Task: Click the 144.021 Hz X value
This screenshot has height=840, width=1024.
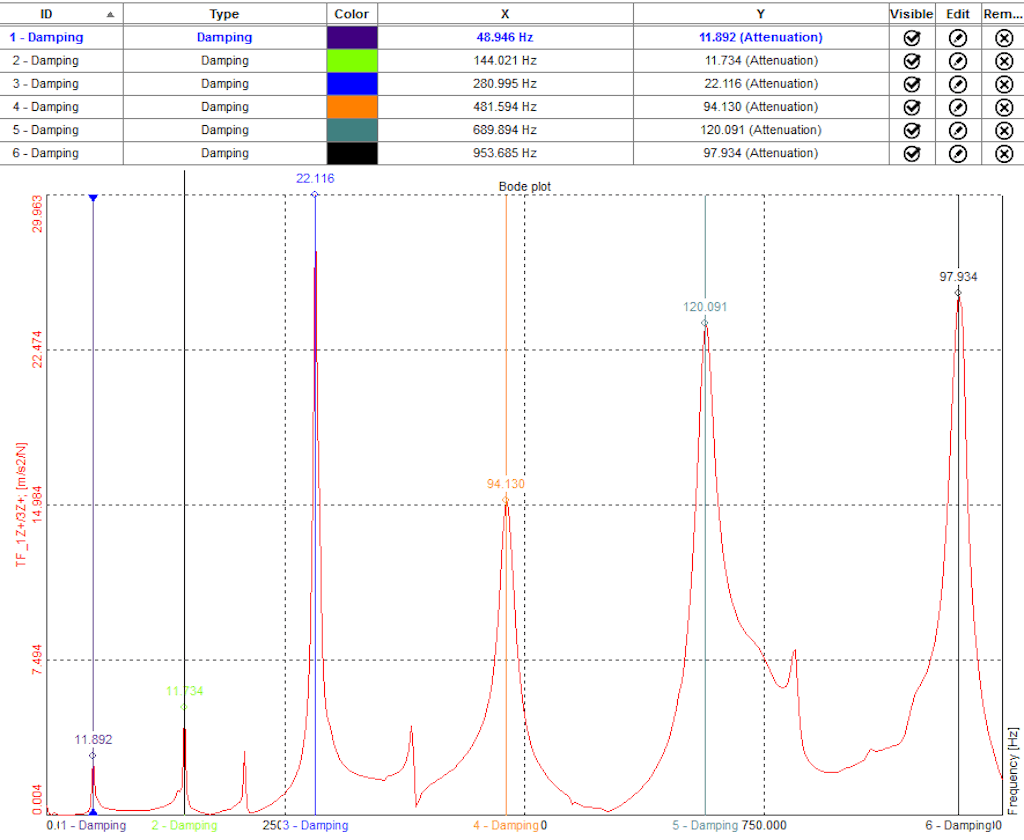Action: (x=505, y=61)
